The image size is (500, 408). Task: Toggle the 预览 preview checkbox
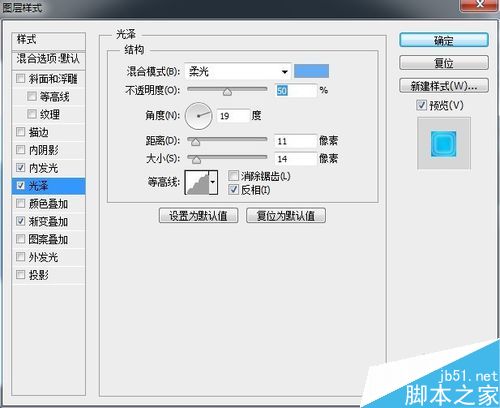tap(421, 105)
